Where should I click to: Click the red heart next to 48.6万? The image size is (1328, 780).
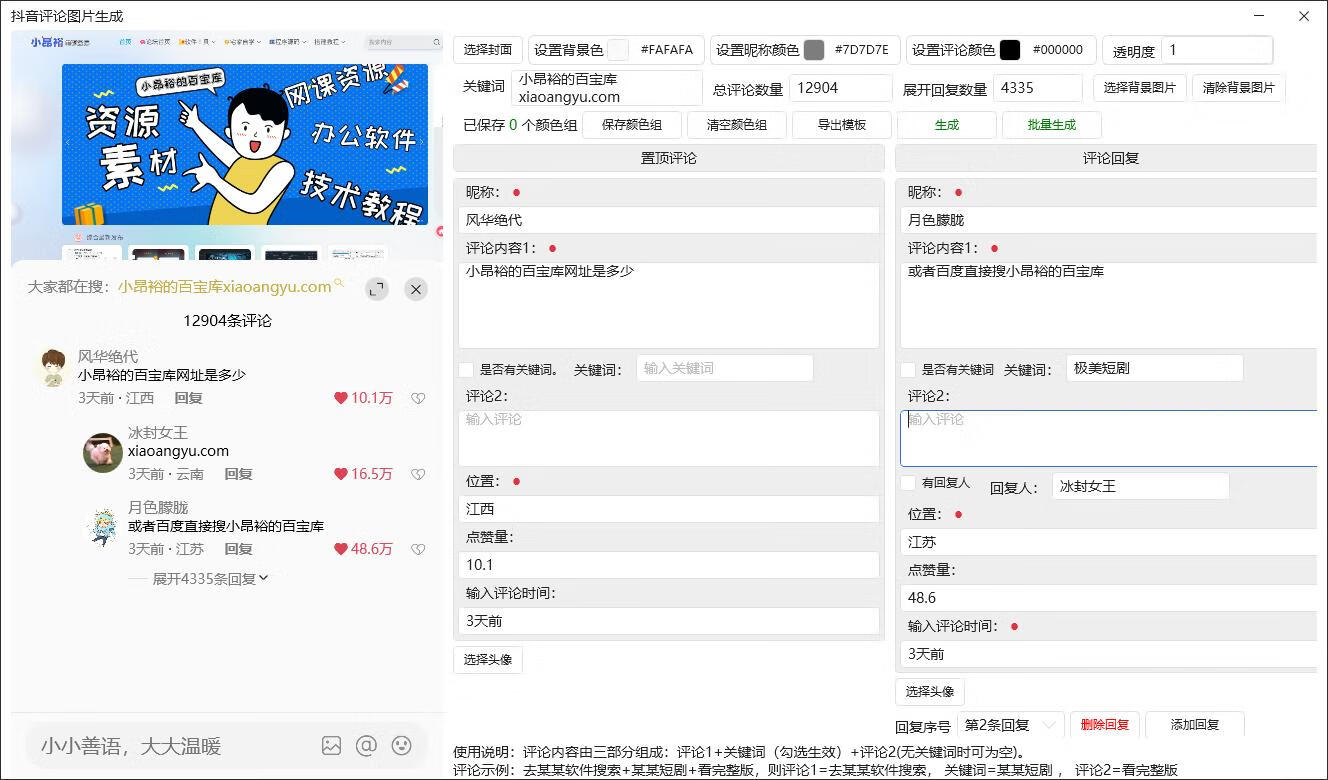(341, 549)
